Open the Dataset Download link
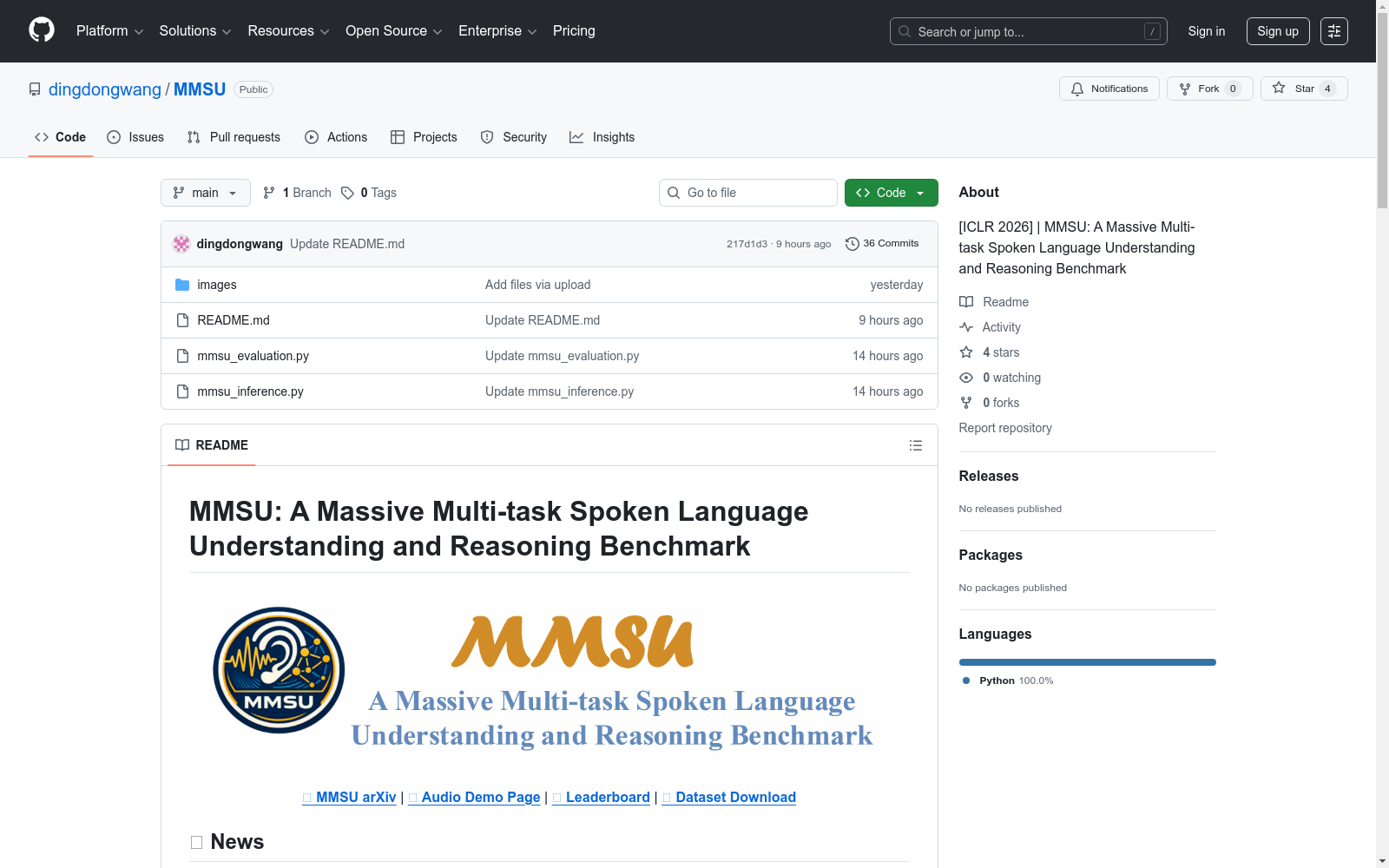The height and width of the screenshot is (868, 1389). click(x=729, y=798)
